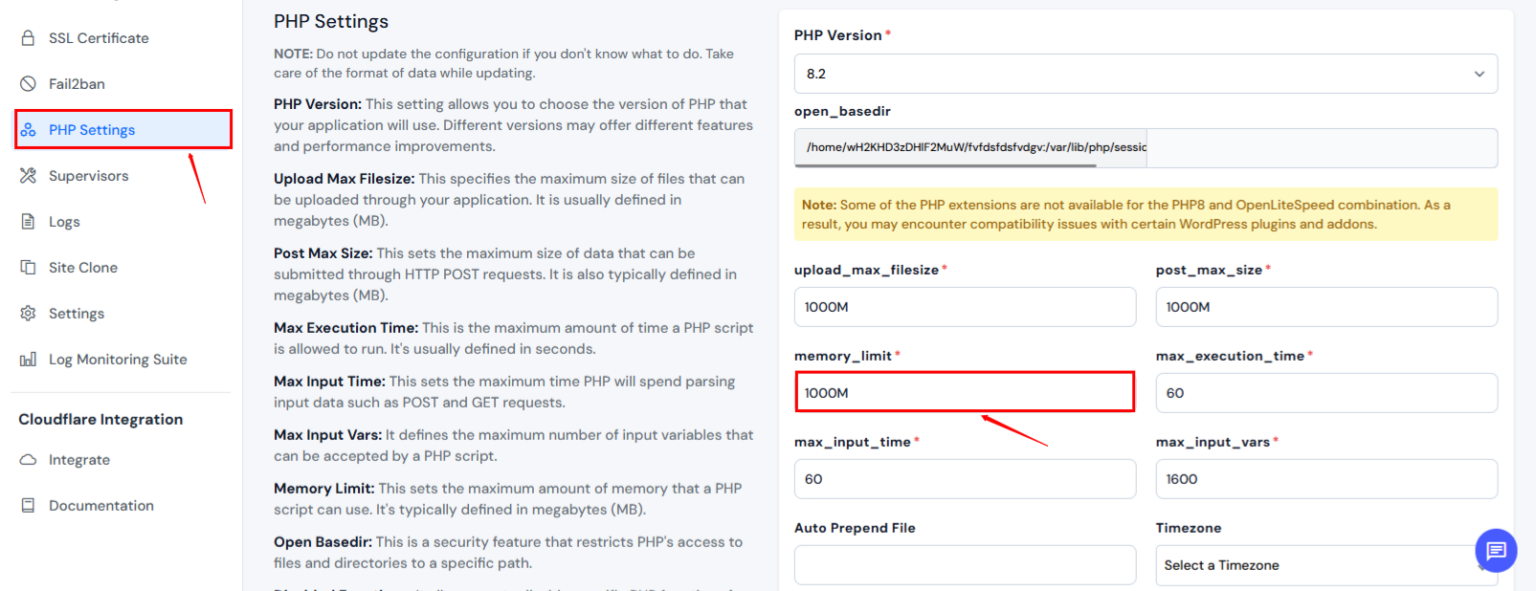
Task: Open the Select a Timezone dropdown
Action: click(1325, 564)
